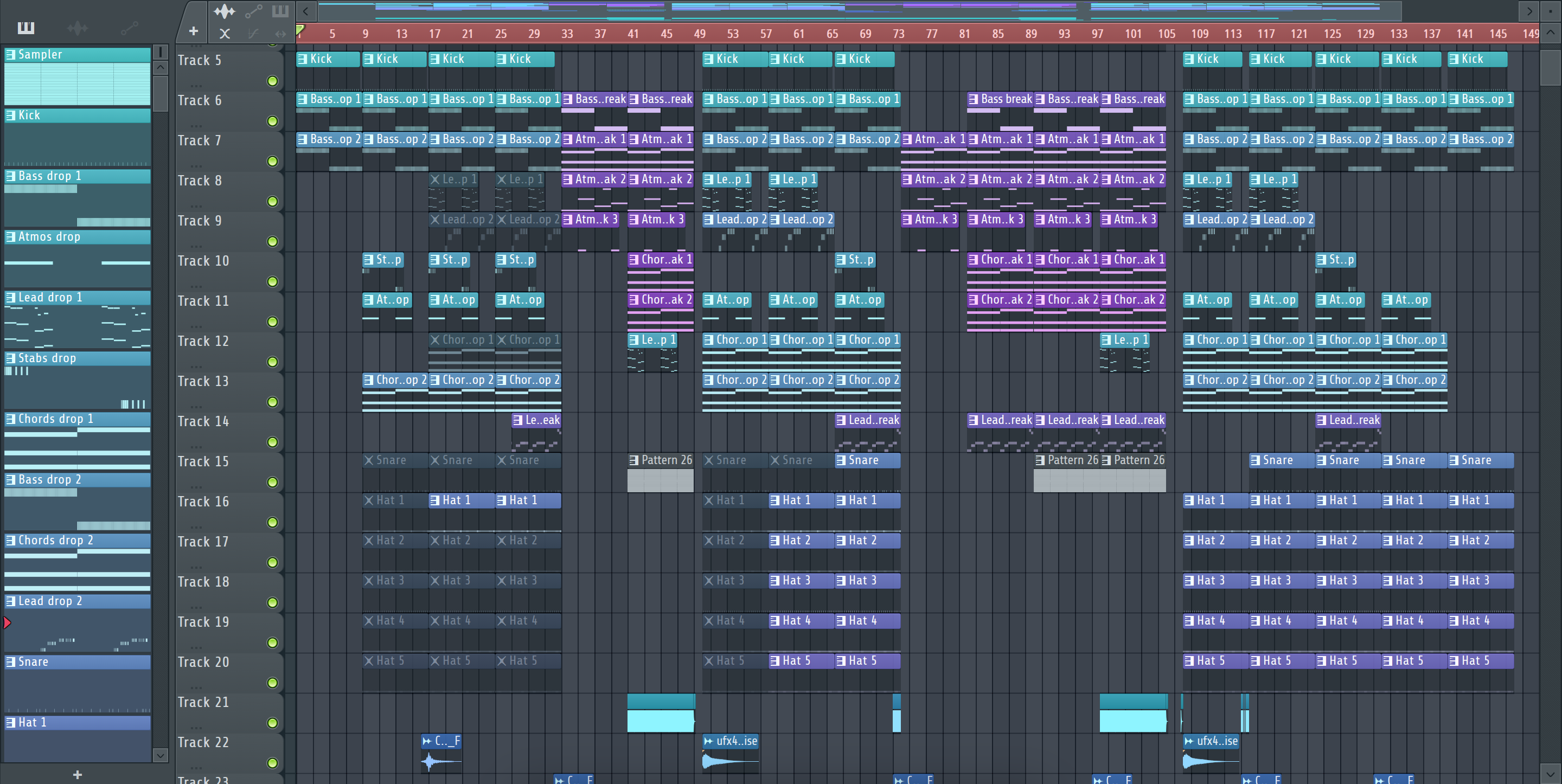
Task: Open menu icon of C.._F clip on Track 22
Action: 427,741
